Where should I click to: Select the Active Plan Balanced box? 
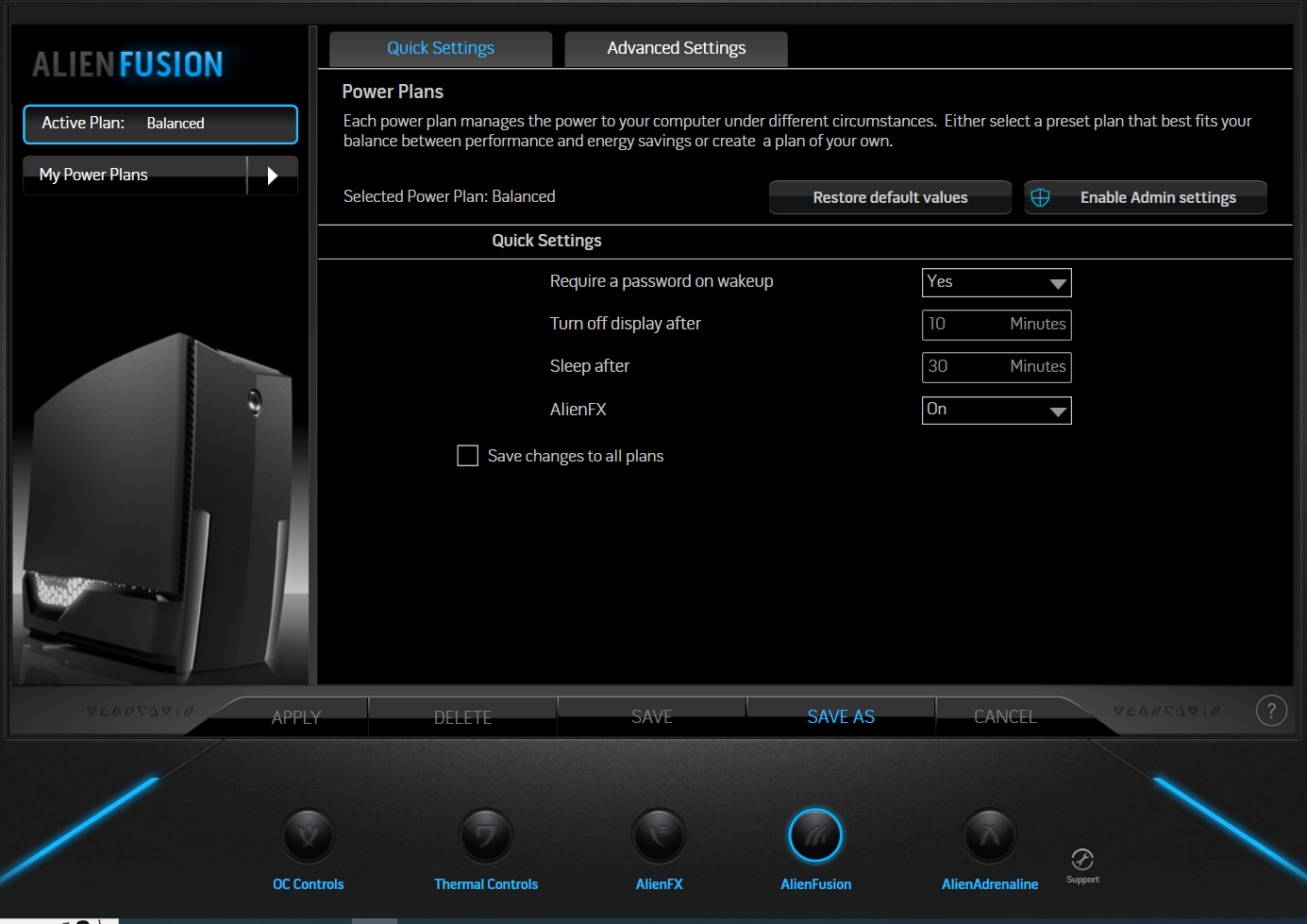tap(160, 124)
